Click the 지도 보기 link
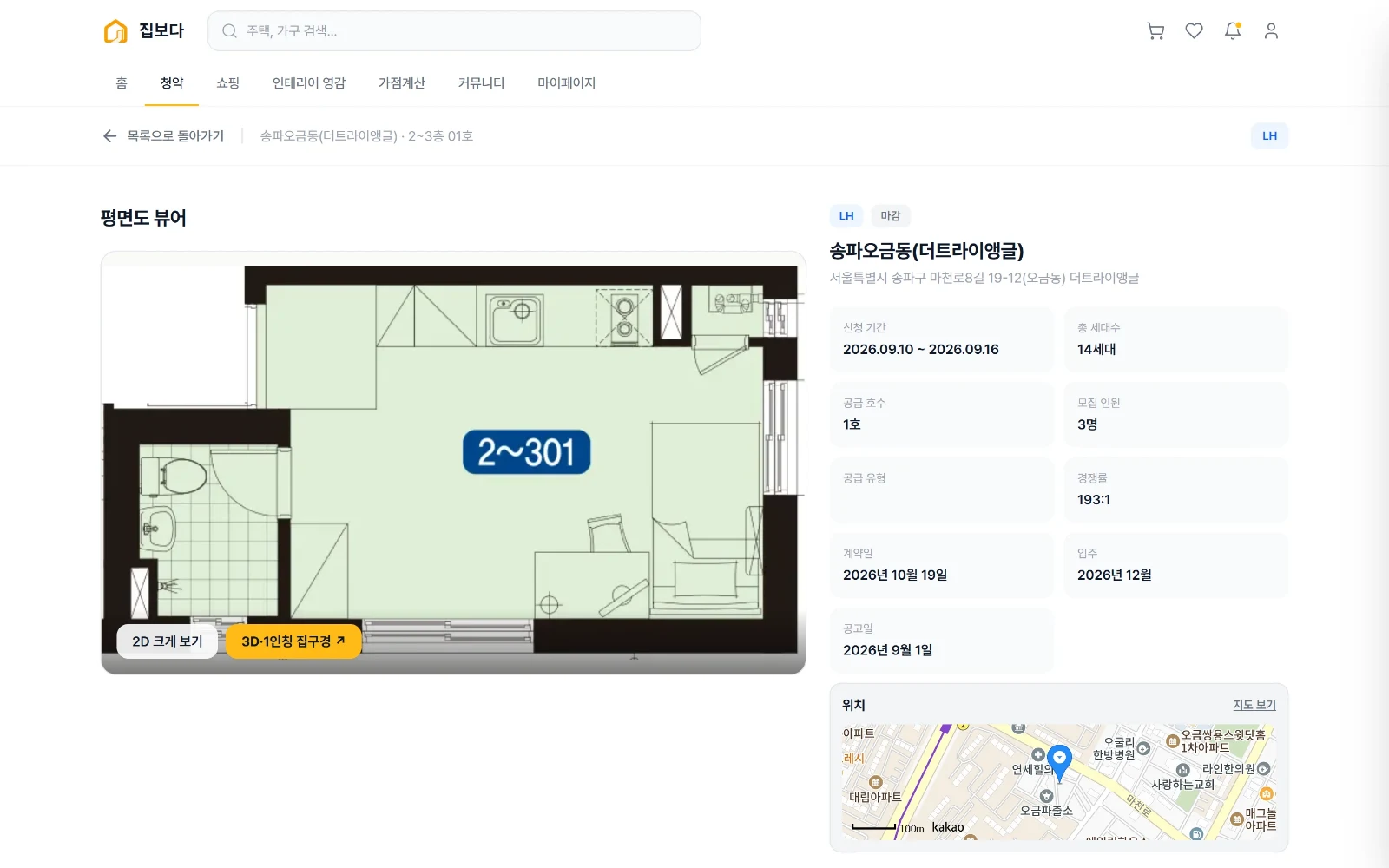1389x868 pixels. tap(1254, 705)
